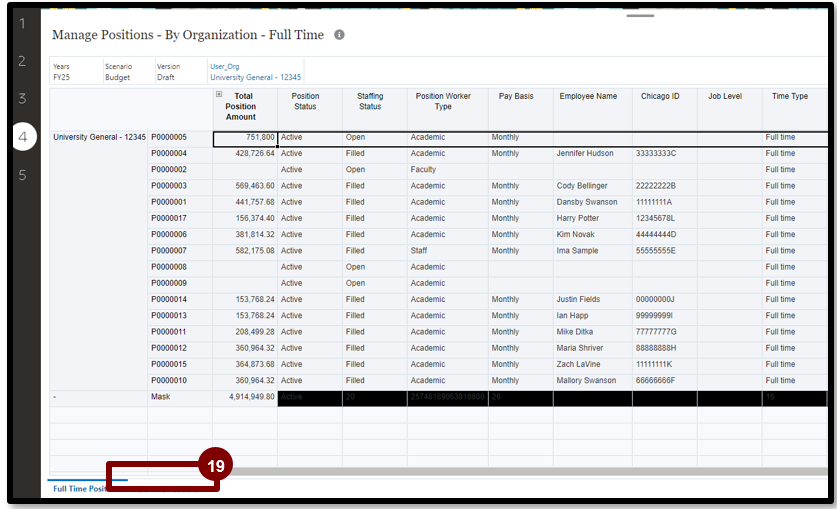Select row header P0000004
837x509 pixels.
pyautogui.click(x=180, y=154)
